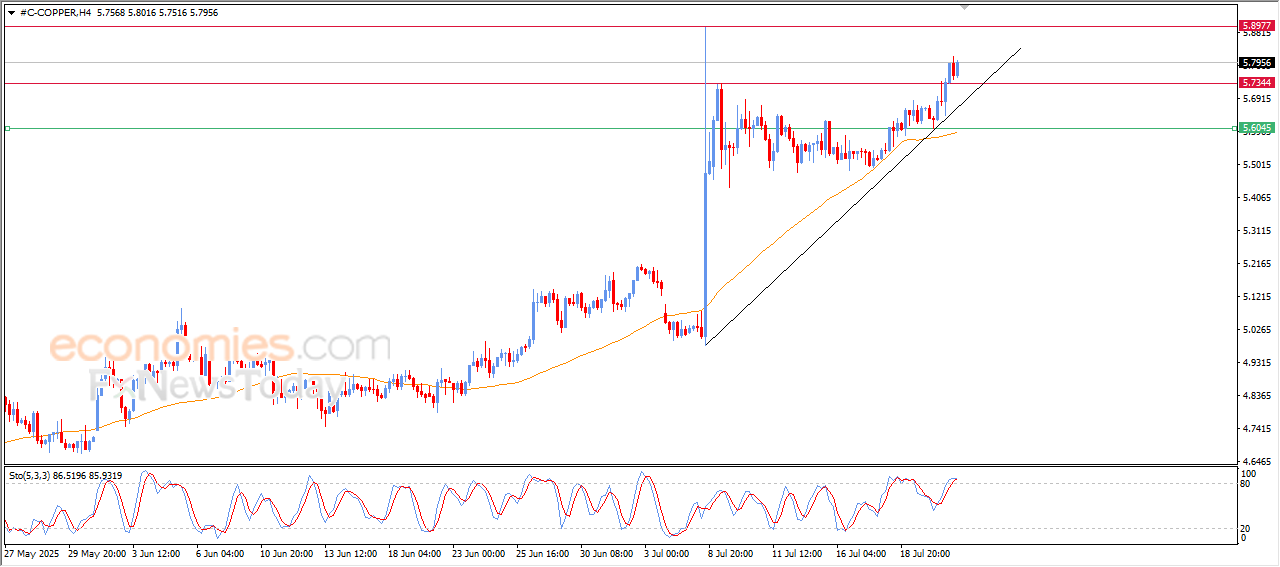Click the black ascending trendline
This screenshot has height=567, width=1280.
tap(863, 197)
